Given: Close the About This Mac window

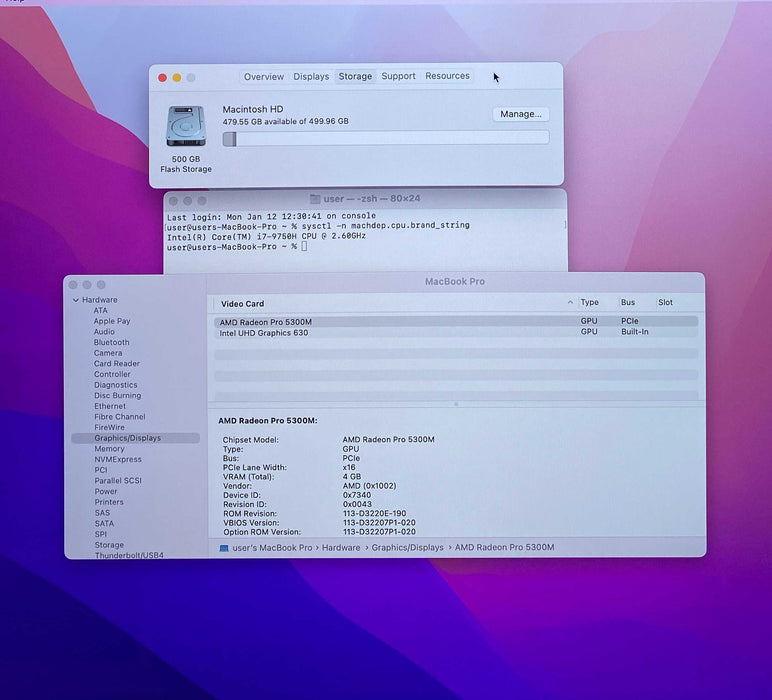Looking at the screenshot, I should click(x=162, y=78).
